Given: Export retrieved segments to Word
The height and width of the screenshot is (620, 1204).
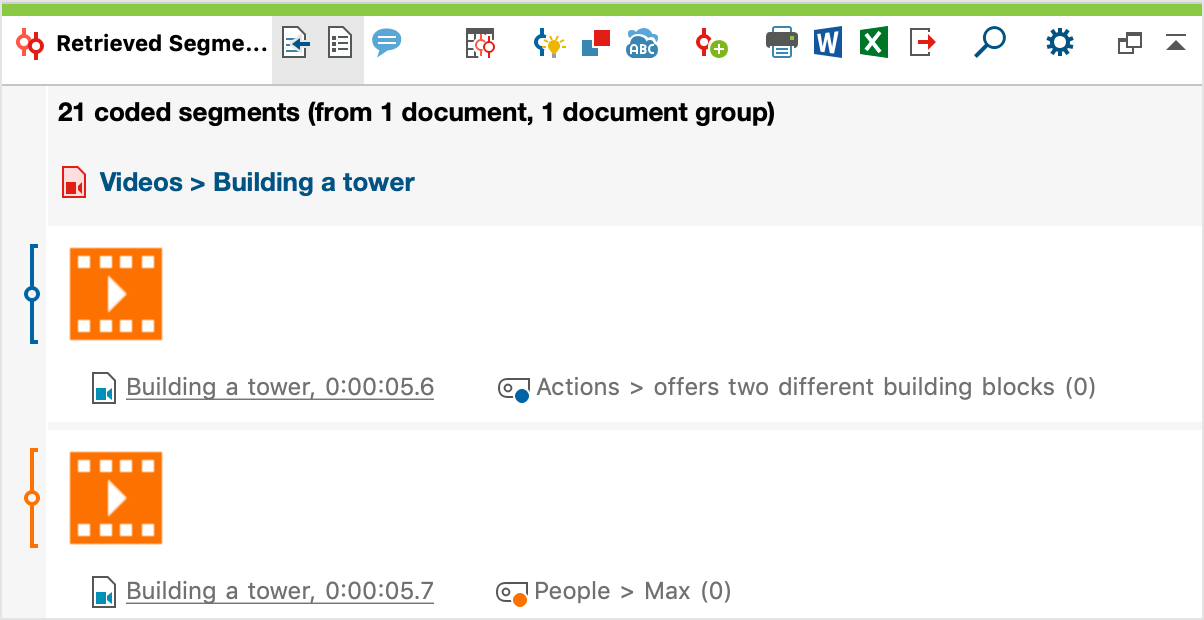Looking at the screenshot, I should pyautogui.click(x=828, y=43).
